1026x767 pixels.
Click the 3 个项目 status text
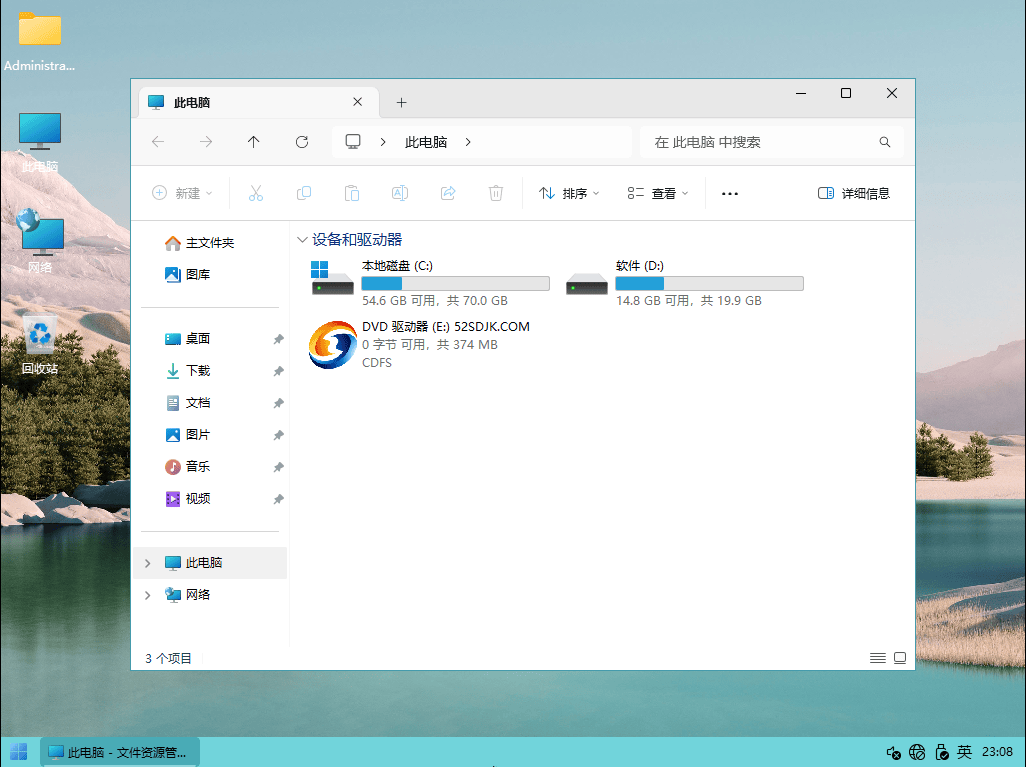coord(168,658)
